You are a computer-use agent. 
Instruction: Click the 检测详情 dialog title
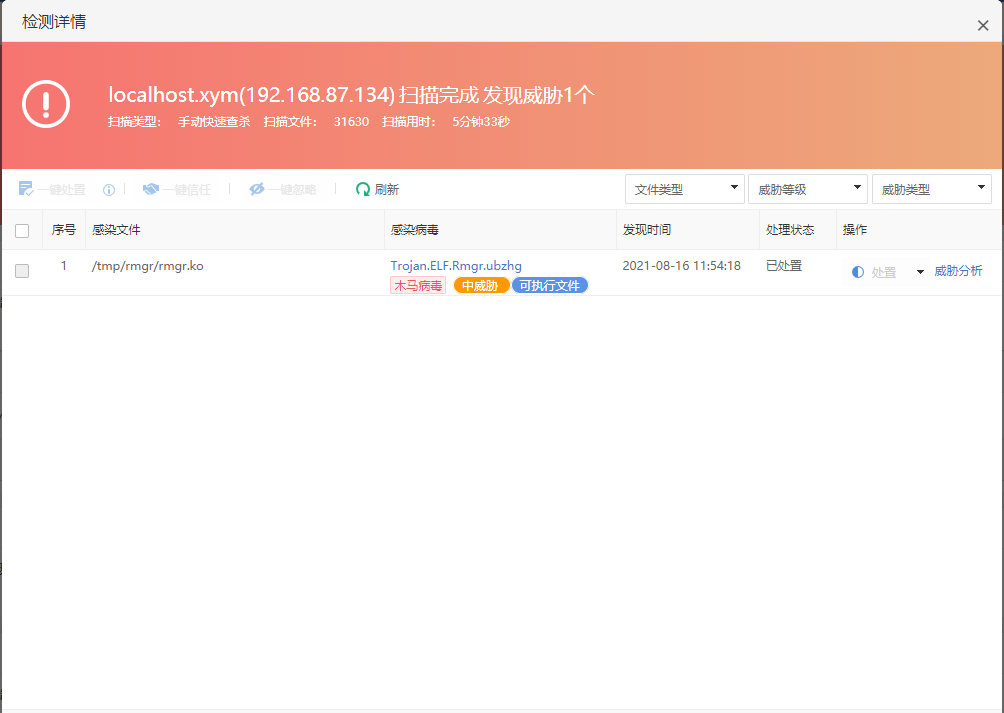point(54,22)
